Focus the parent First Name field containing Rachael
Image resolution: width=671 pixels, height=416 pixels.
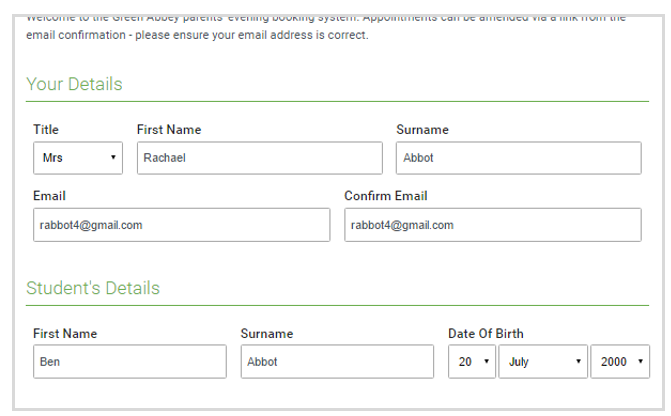[260, 158]
